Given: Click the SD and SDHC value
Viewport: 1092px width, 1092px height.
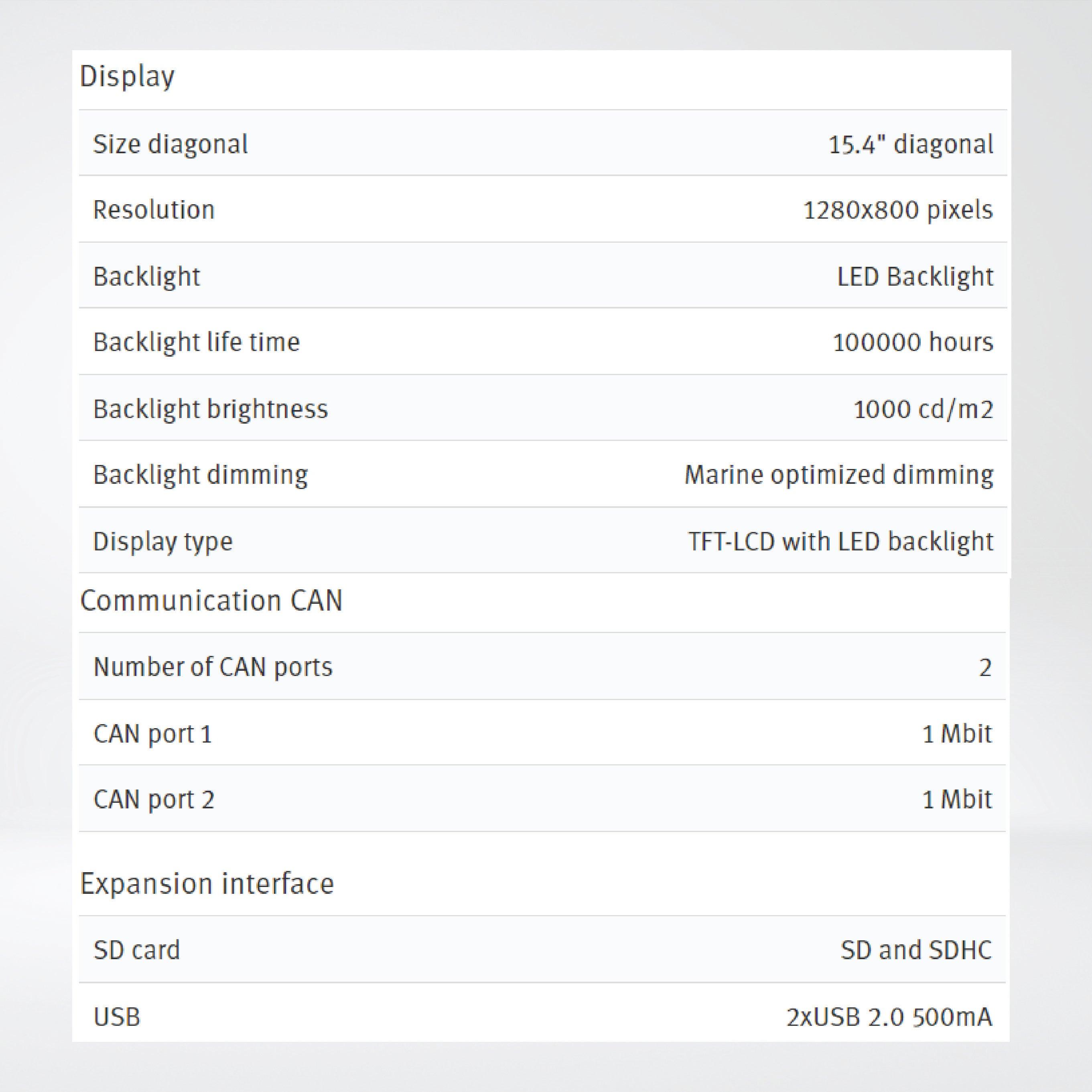Looking at the screenshot, I should pyautogui.click(x=915, y=950).
